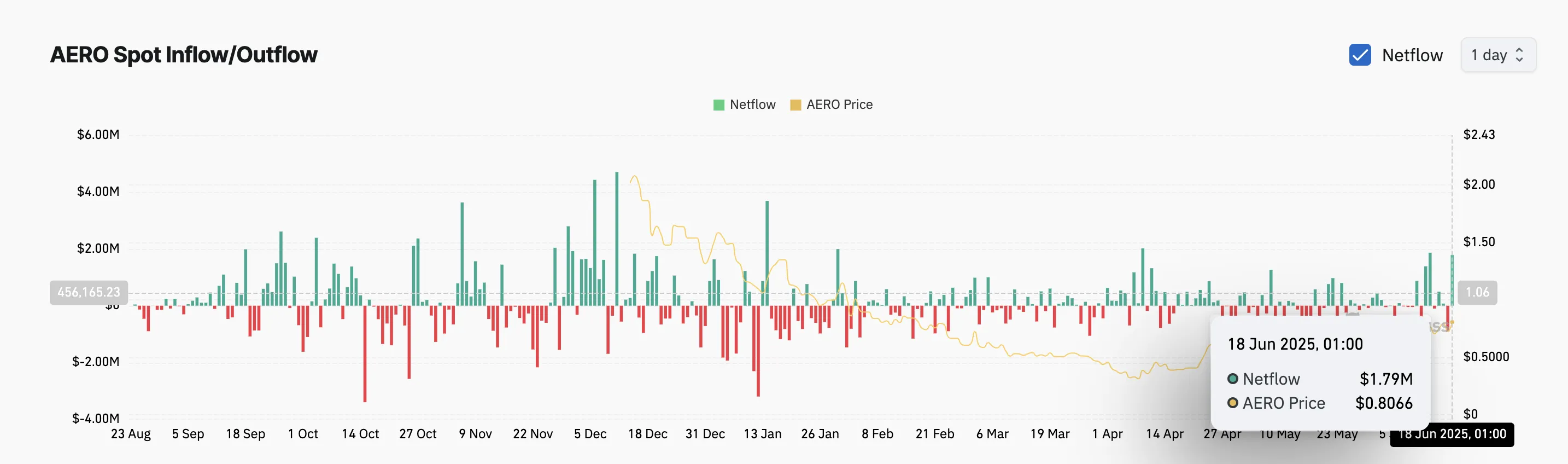Screen dimensions: 1568x464
Task: Uncheck the Netflow checkbox
Action: coord(1360,55)
